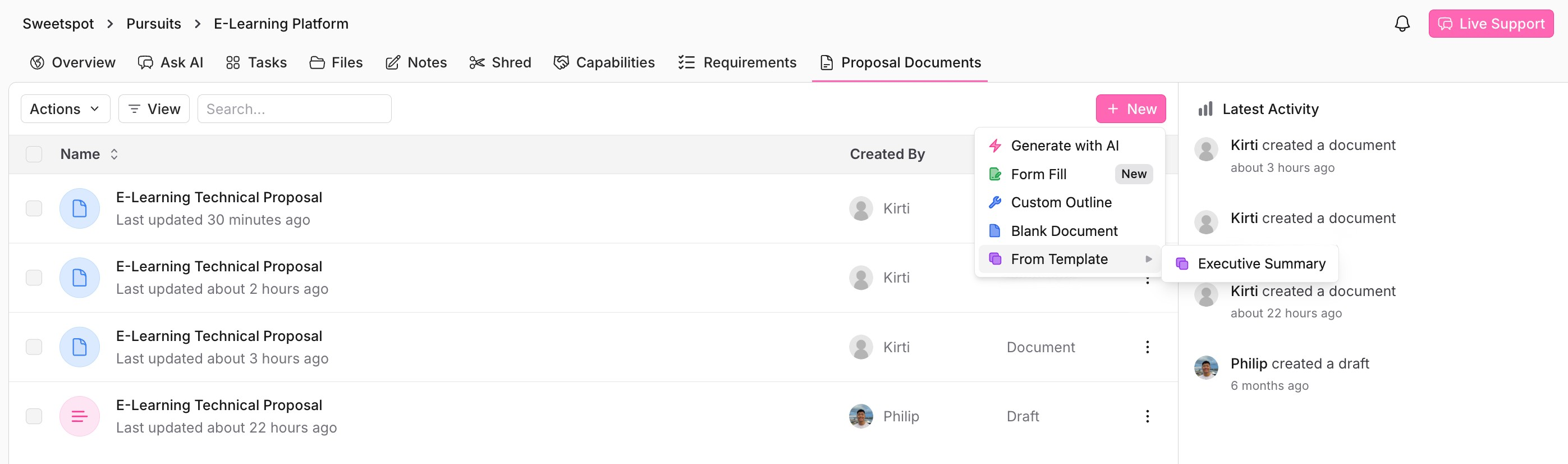Pick the Executive Summary template
Image resolution: width=1568 pixels, height=464 pixels.
pos(1260,263)
